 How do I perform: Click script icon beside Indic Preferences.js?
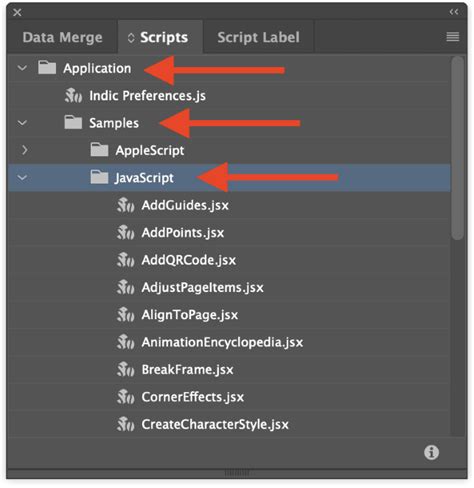(73, 96)
